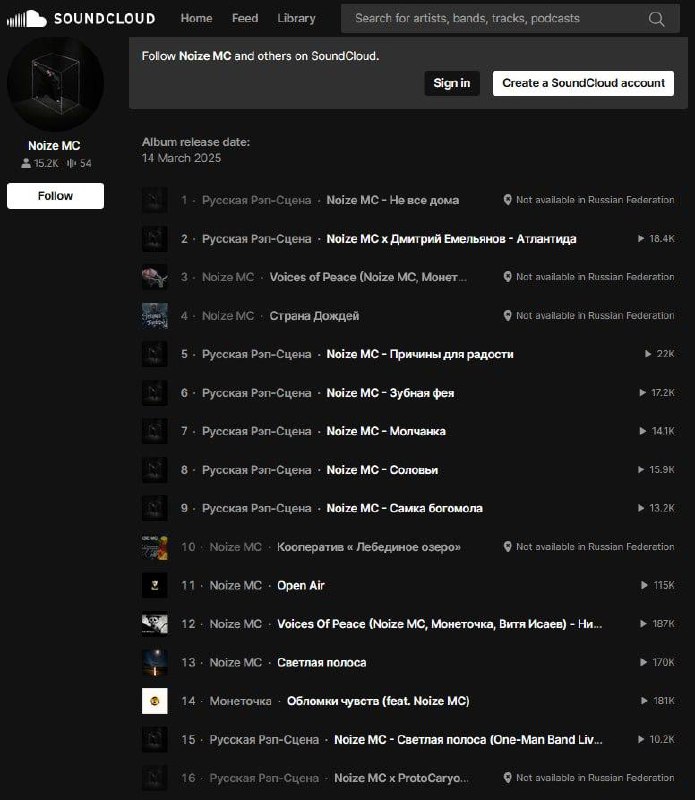The image size is (695, 800).
Task: Location pin icon on track 1 Не все дома
Action: pyautogui.click(x=507, y=199)
